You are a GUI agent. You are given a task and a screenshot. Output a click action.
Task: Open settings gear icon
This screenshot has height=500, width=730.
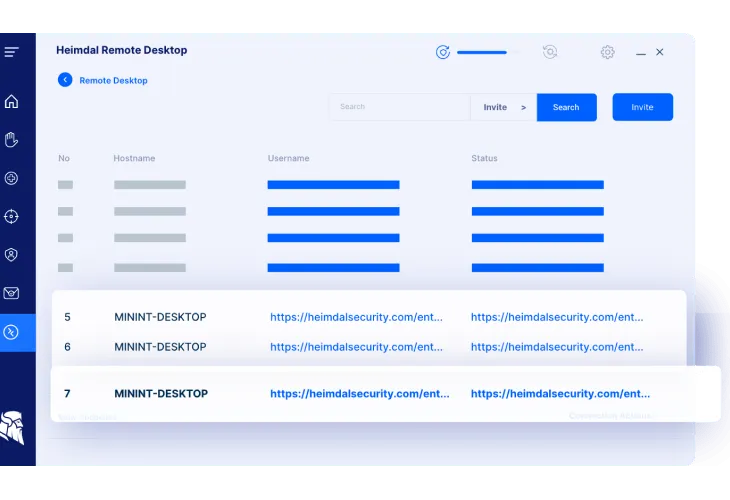click(x=608, y=52)
